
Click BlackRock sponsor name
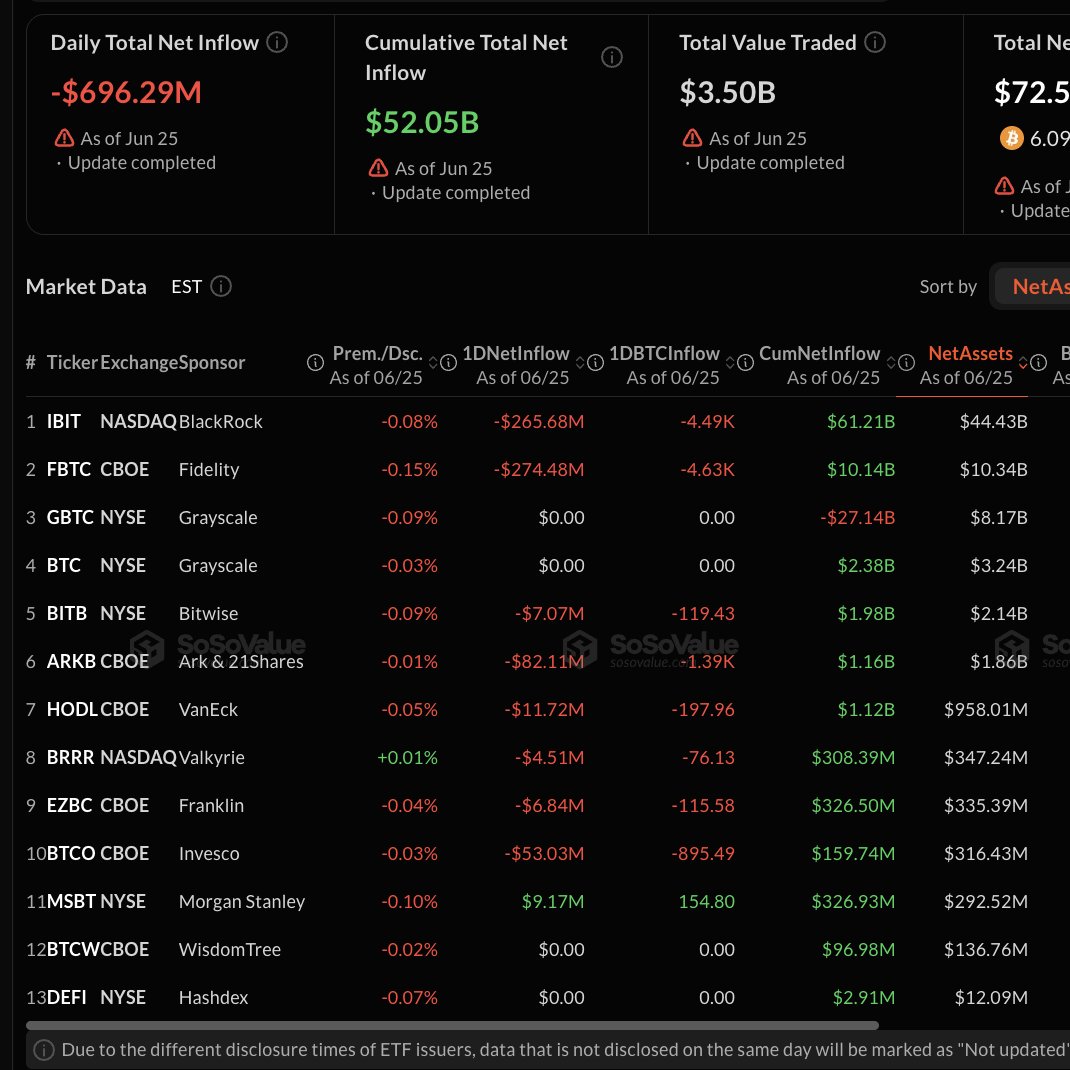(220, 422)
